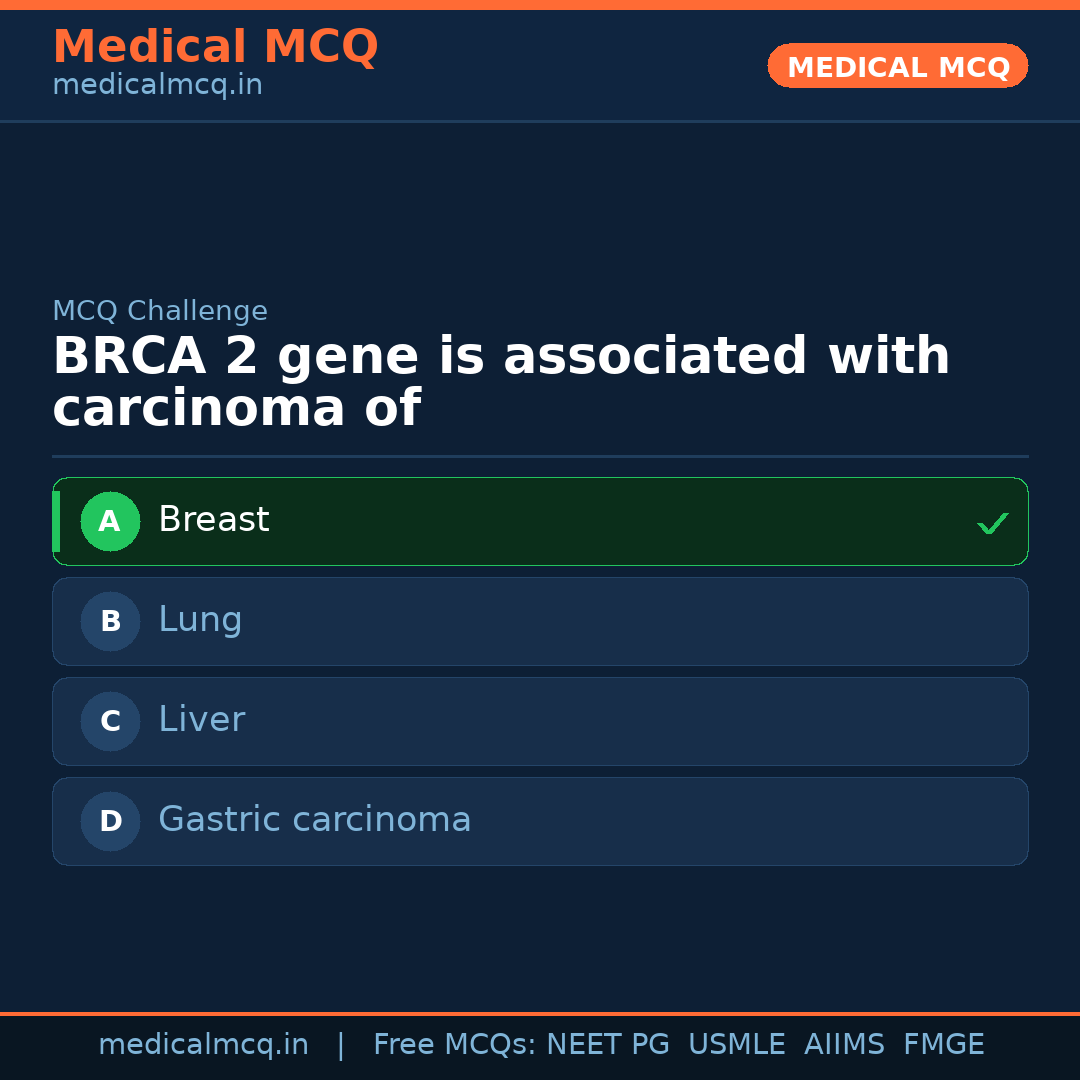Select the Breast answer option

pyautogui.click(x=540, y=521)
